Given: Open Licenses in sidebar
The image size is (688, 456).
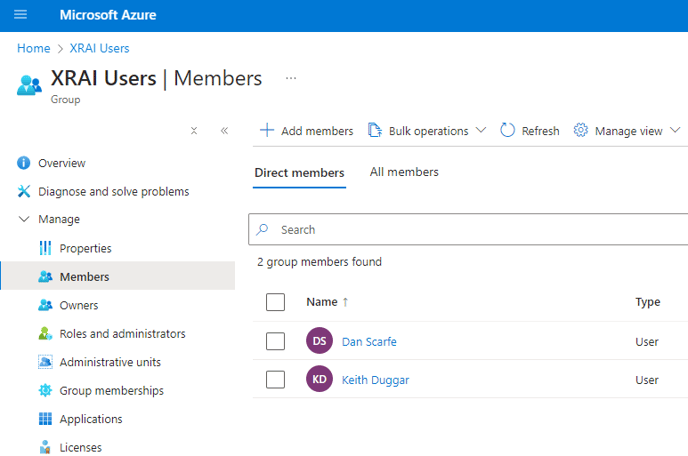Looking at the screenshot, I should 80,448.
